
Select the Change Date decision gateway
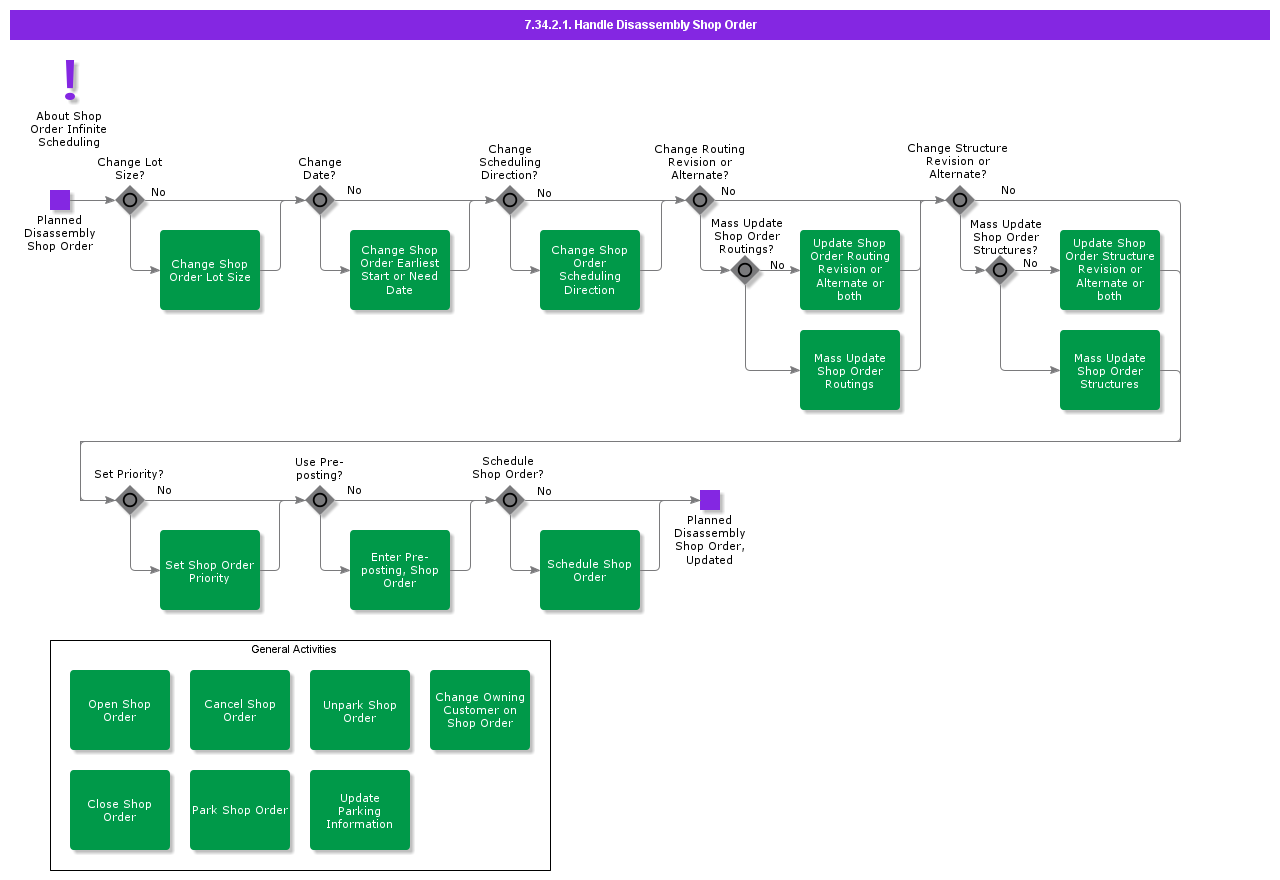(320, 200)
